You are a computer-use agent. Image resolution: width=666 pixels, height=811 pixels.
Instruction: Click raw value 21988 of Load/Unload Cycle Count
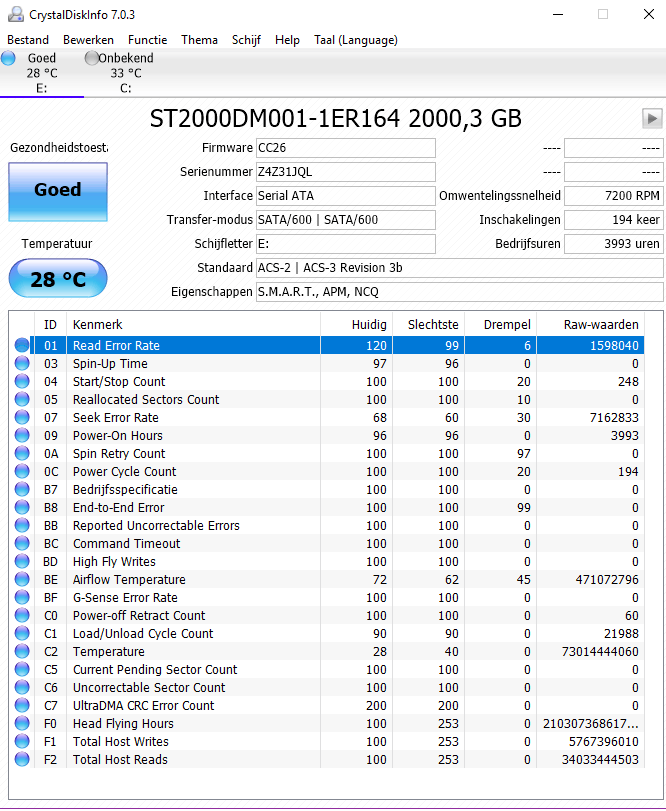(621, 634)
